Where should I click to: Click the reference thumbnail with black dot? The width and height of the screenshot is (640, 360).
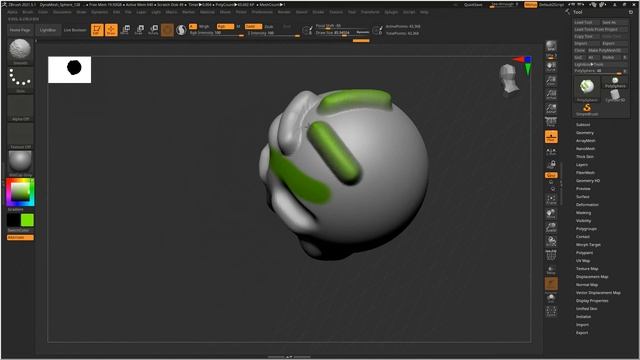(69, 69)
